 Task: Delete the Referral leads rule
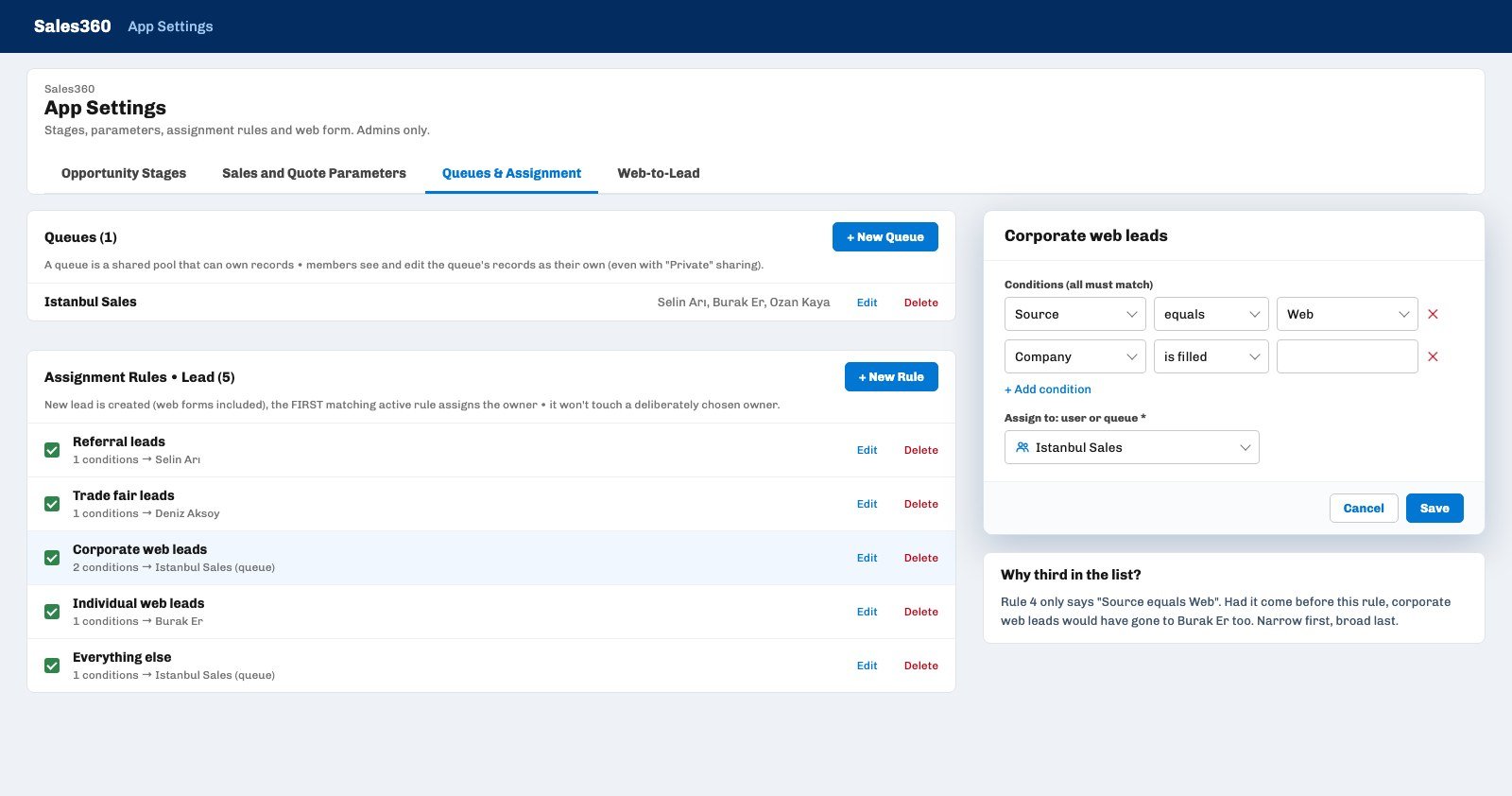coord(920,450)
